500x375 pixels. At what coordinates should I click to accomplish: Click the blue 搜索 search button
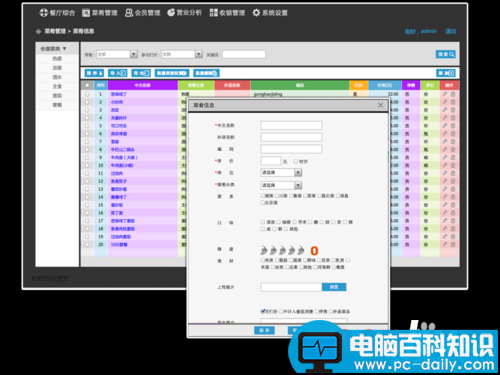pyautogui.click(x=446, y=54)
